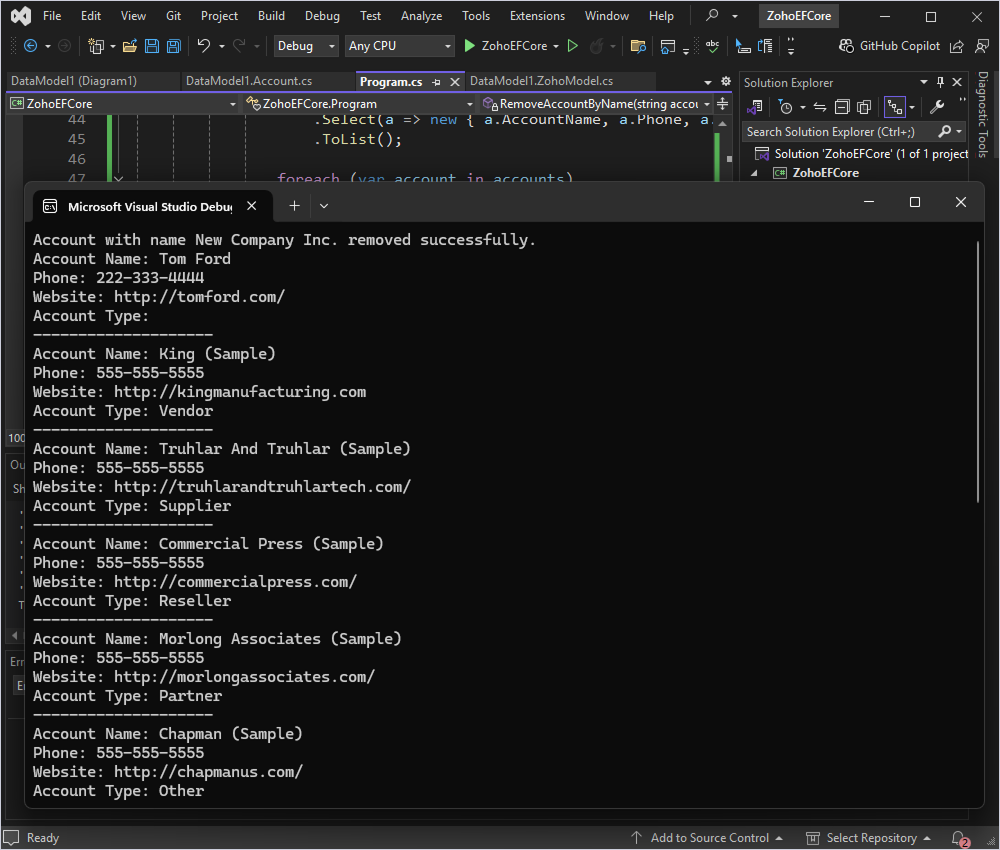Viewport: 1000px width, 850px height.
Task: Open the Any CPU platform dropdown
Action: click(x=399, y=46)
